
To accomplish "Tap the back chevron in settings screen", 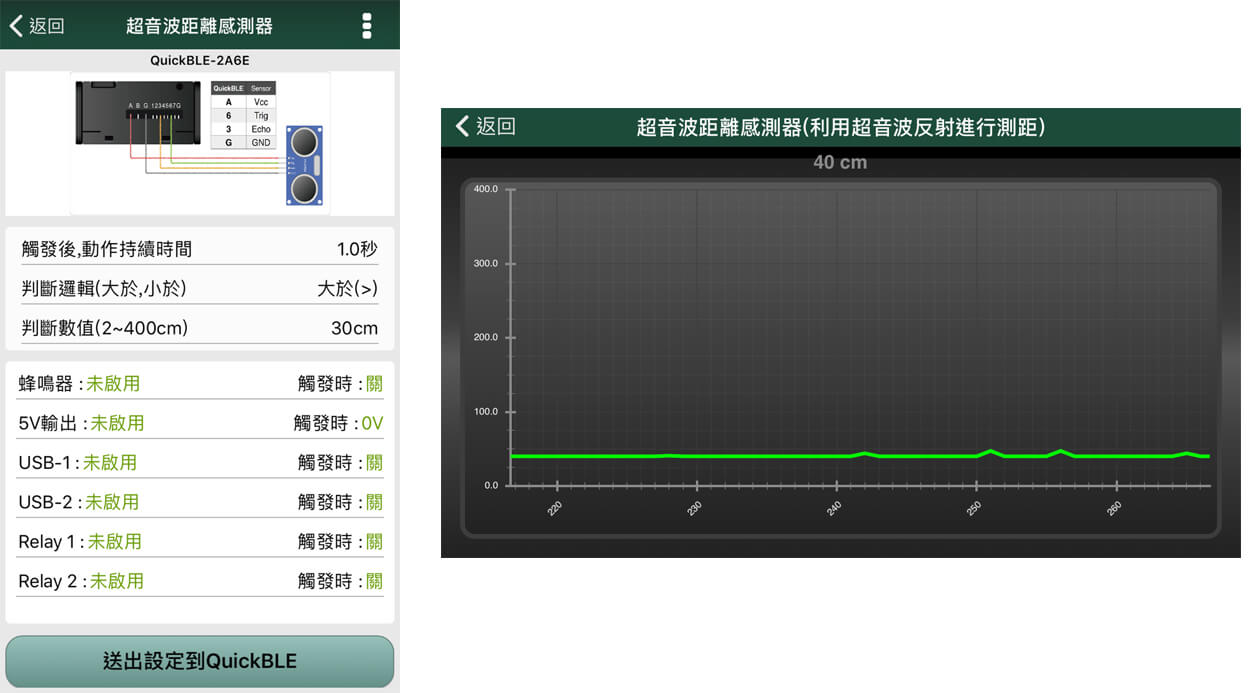I will pos(17,26).
